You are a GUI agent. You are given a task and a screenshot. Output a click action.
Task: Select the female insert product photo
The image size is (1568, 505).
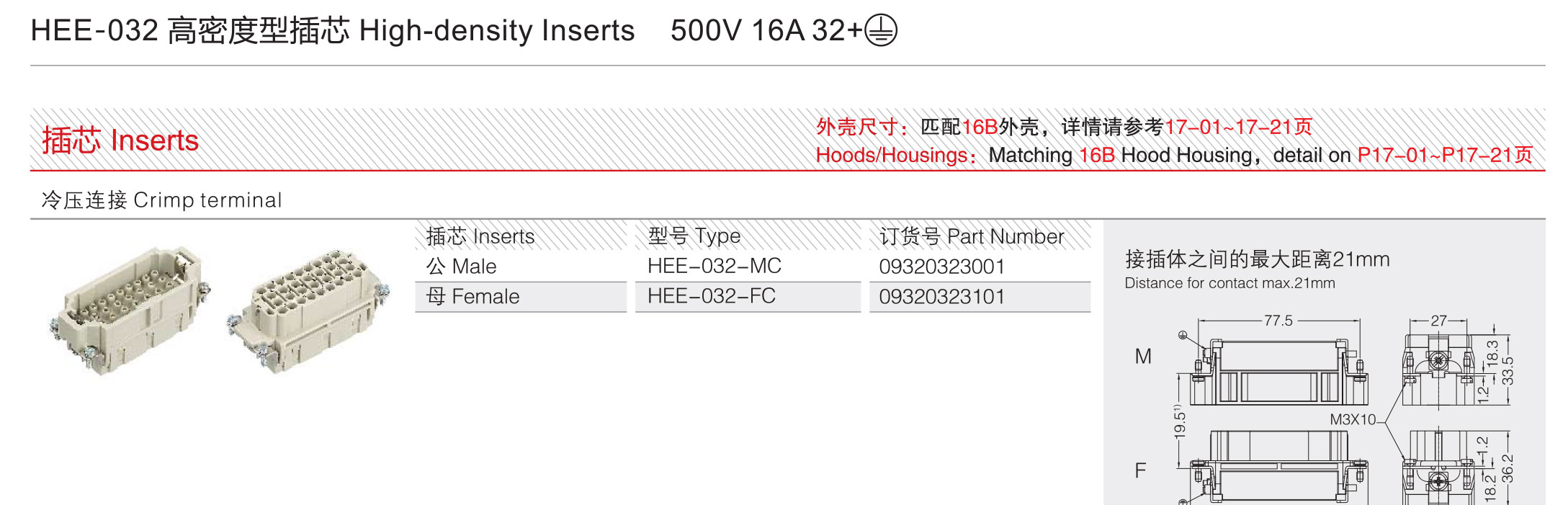click(308, 310)
